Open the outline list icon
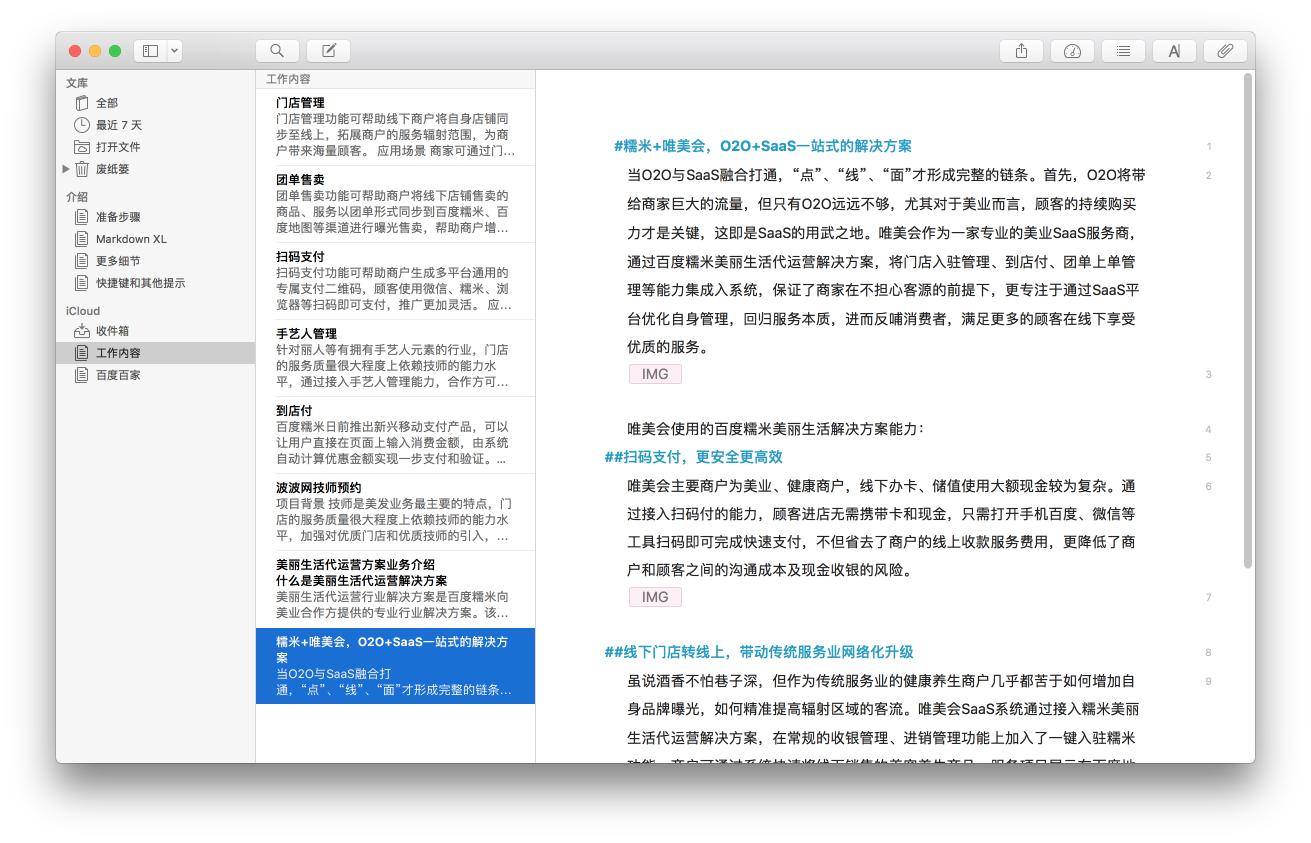This screenshot has width=1311, height=843. (x=1123, y=50)
